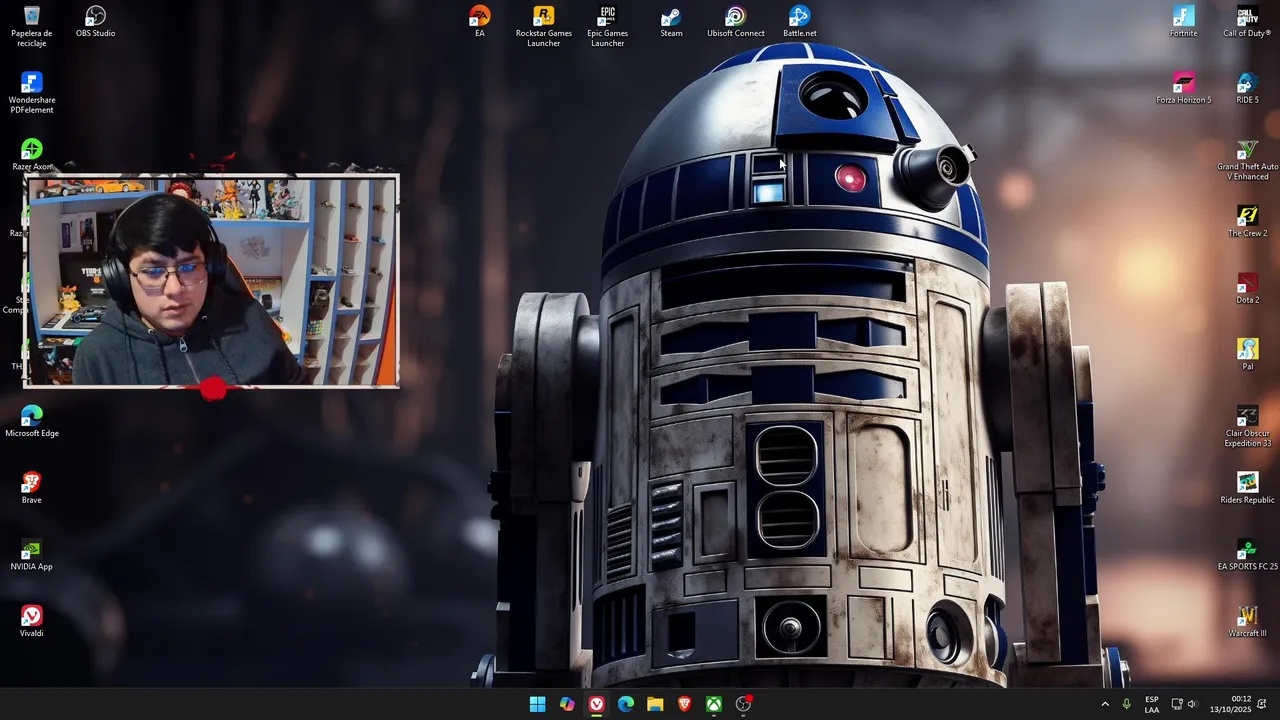This screenshot has height=720, width=1280.
Task: Open Brave from the taskbar
Action: click(x=685, y=704)
